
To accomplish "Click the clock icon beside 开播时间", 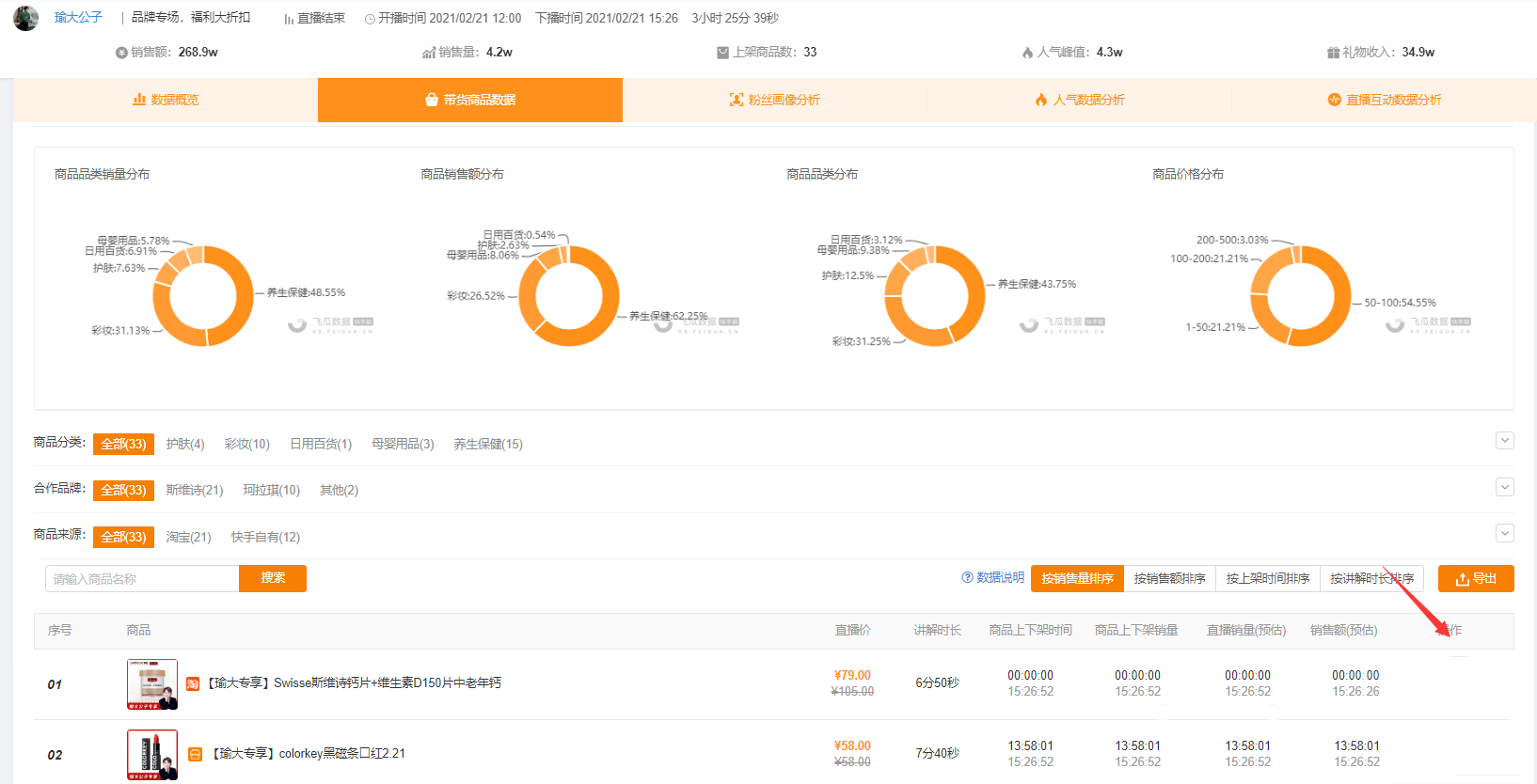I will pyautogui.click(x=370, y=19).
